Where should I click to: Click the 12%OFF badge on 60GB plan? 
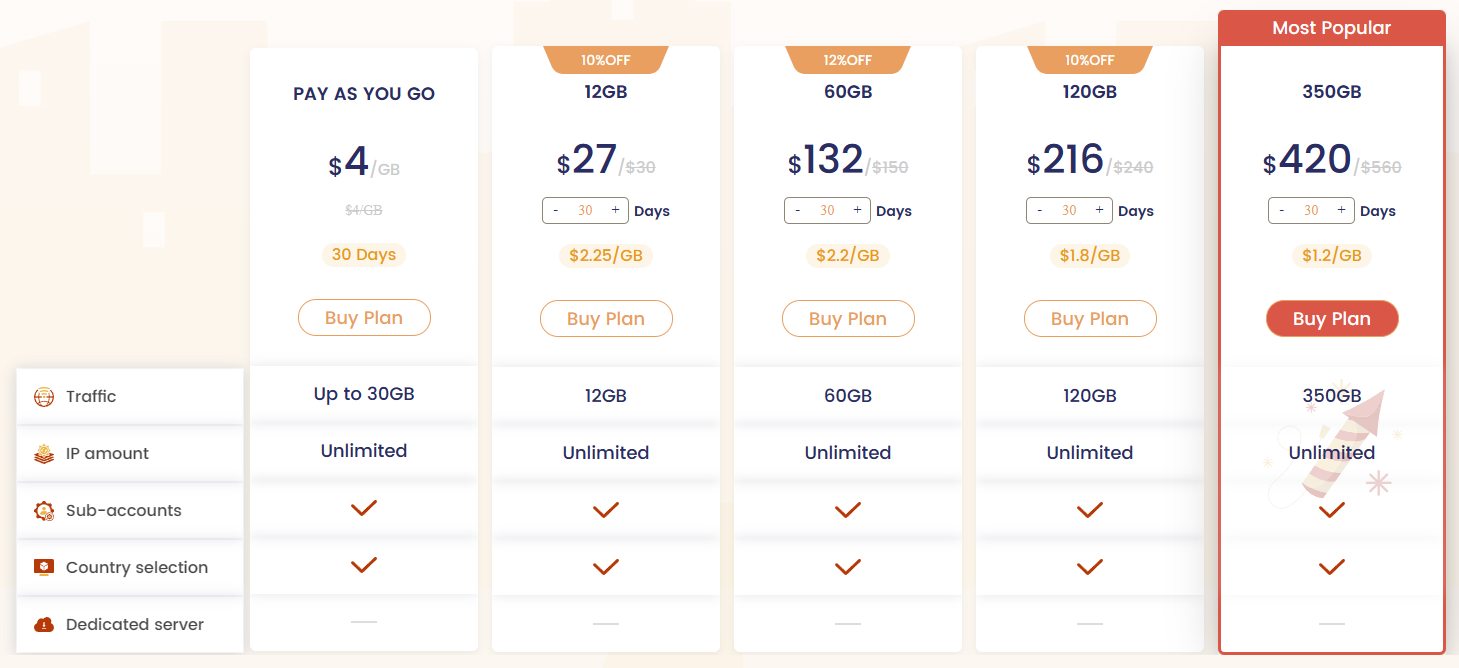coord(848,60)
